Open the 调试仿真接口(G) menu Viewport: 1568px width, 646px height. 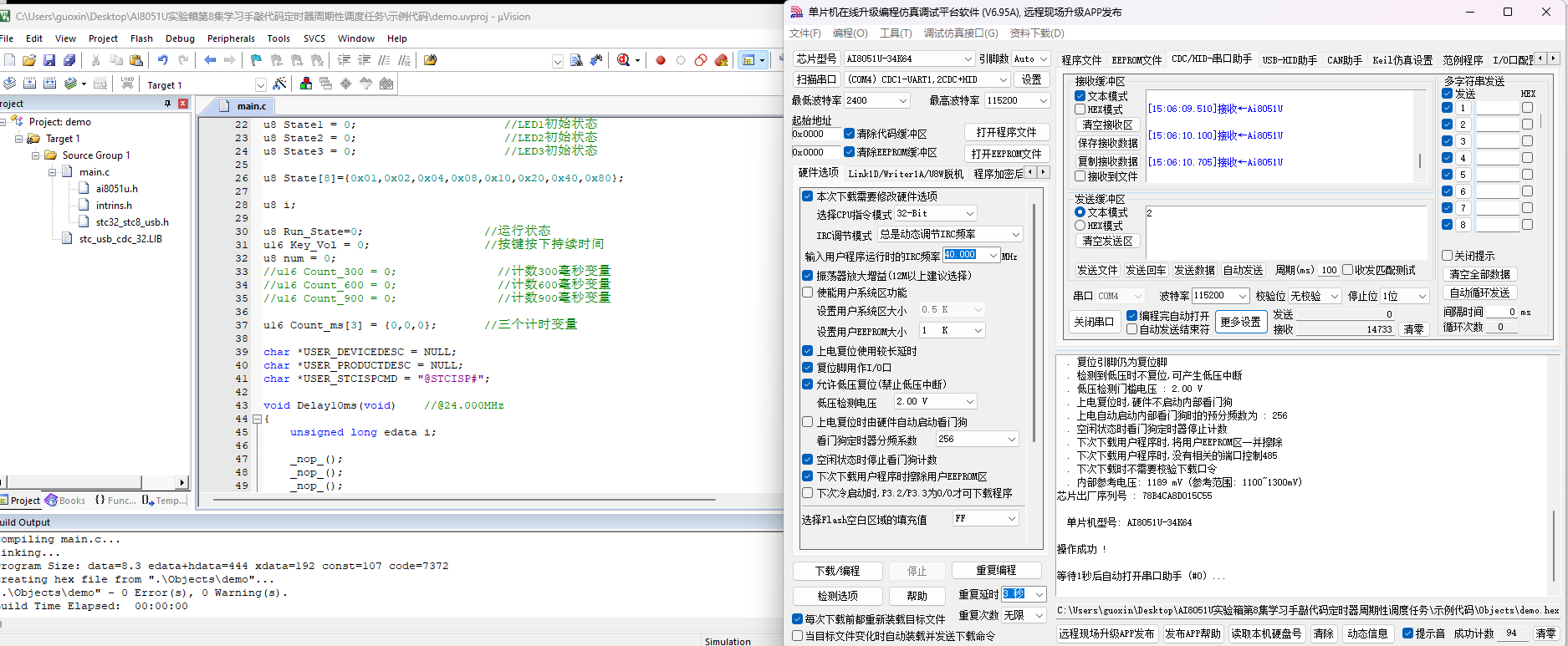(960, 33)
